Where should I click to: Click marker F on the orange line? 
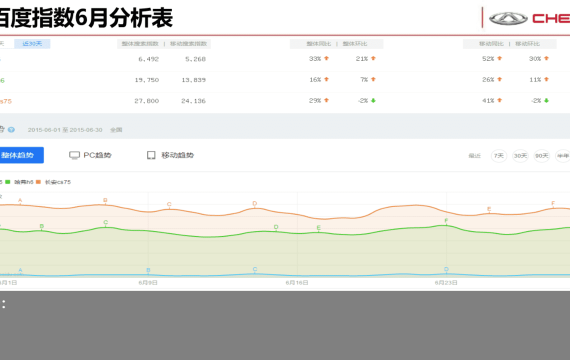553,203
